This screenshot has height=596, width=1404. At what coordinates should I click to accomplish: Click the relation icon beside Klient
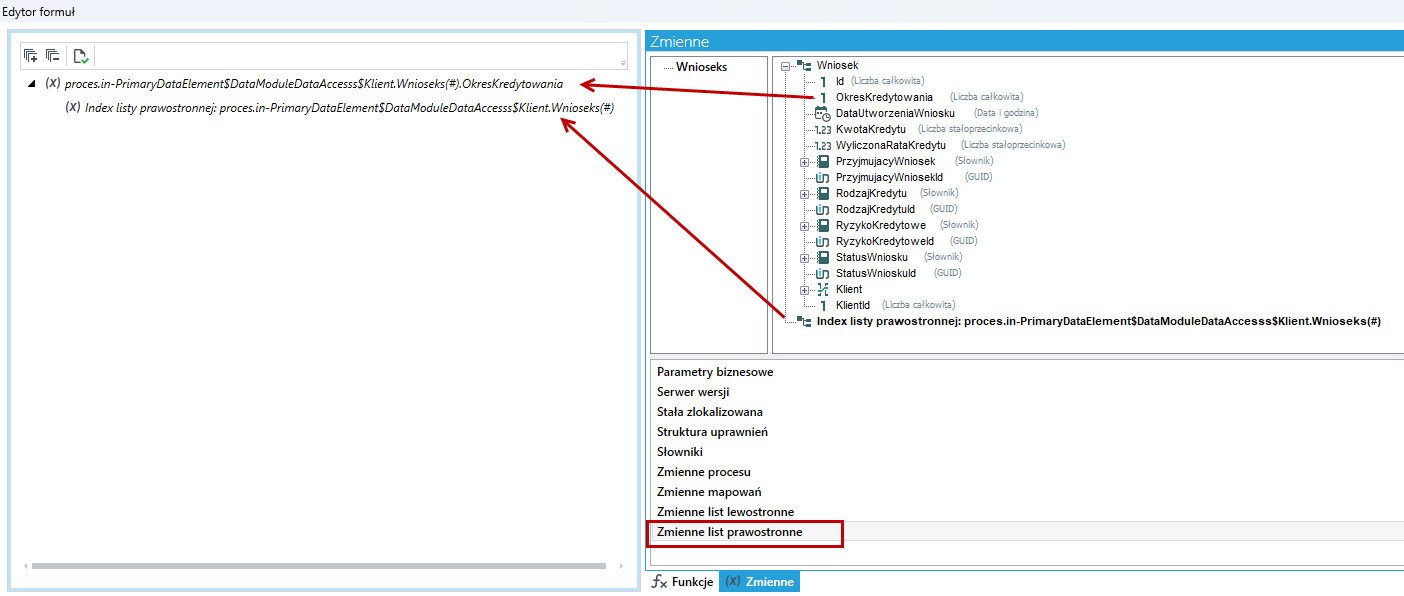823,289
